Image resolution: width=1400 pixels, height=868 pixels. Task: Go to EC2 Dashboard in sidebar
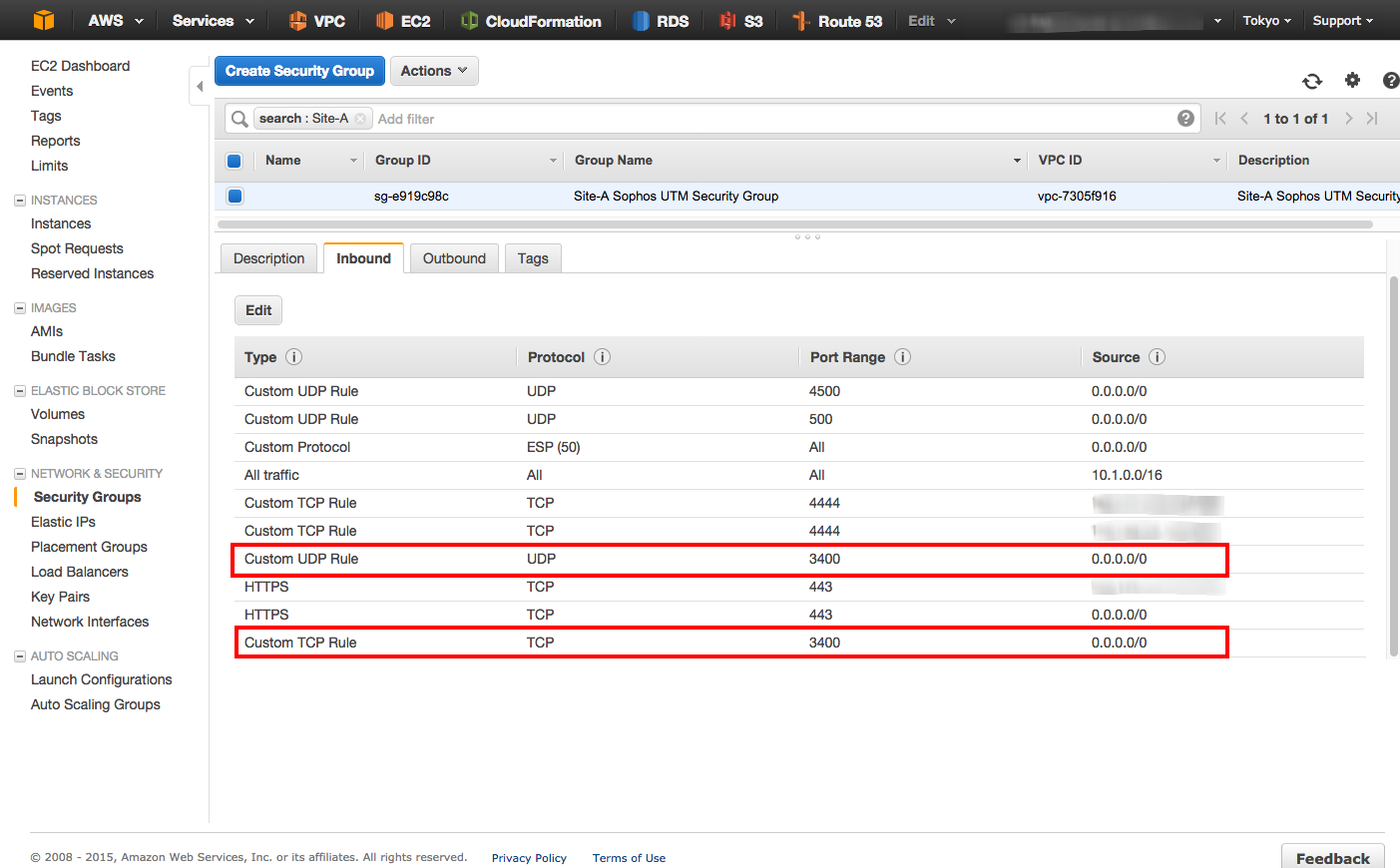80,66
